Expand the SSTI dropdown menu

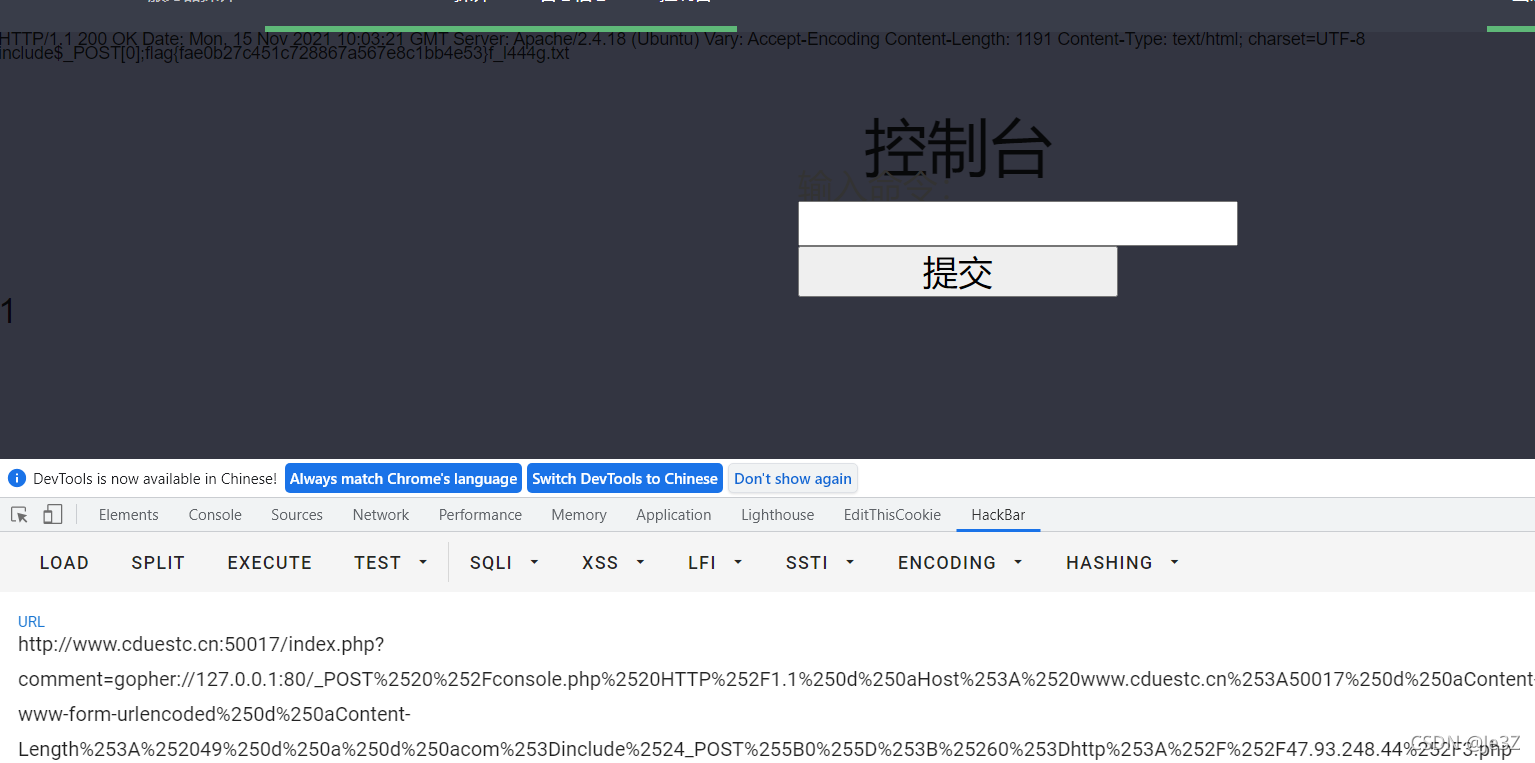coord(820,563)
